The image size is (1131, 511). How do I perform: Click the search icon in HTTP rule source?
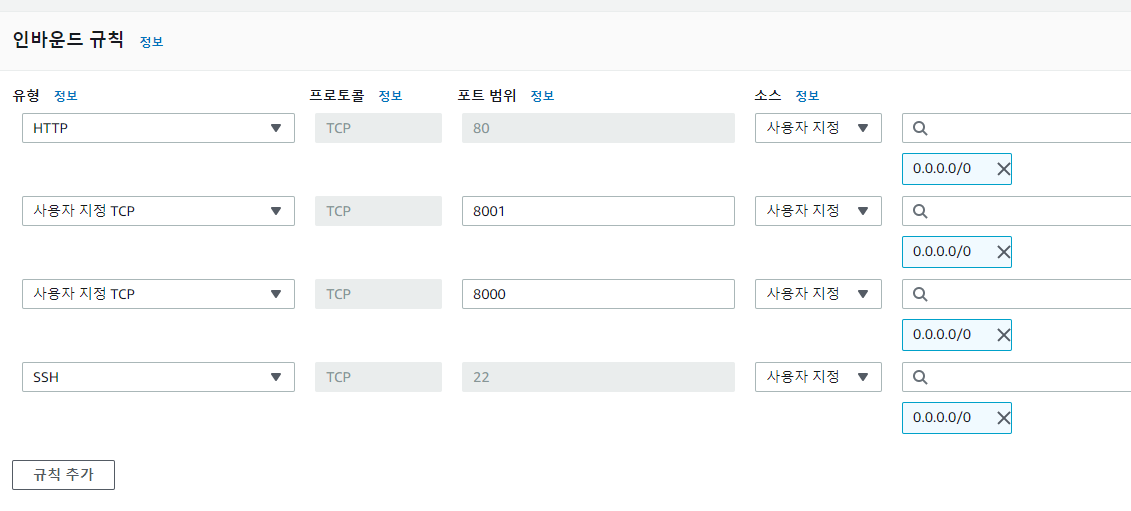click(920, 128)
